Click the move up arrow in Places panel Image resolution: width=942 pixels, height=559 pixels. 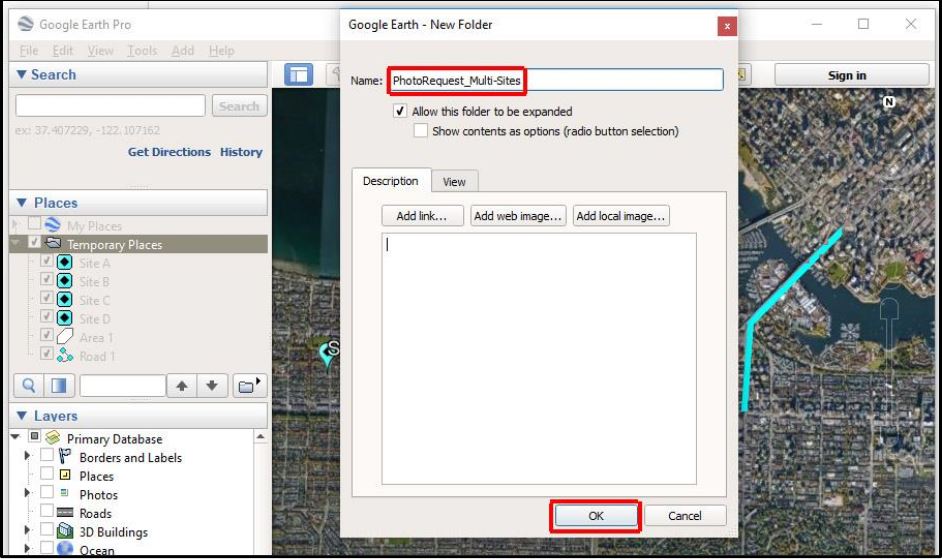tap(182, 385)
